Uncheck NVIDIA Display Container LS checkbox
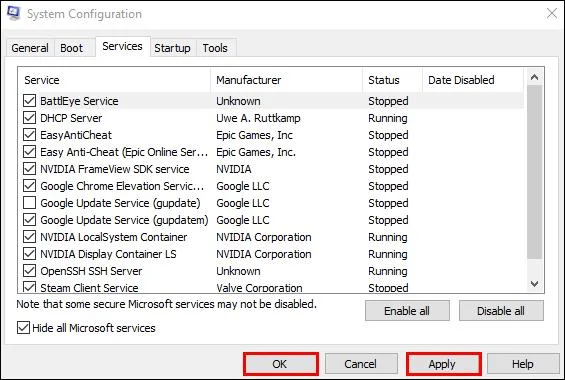 click(29, 254)
